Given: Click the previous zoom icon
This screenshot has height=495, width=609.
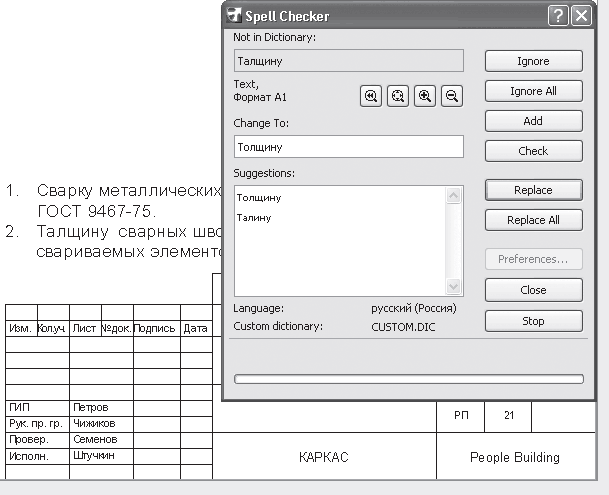Looking at the screenshot, I should (x=371, y=96).
